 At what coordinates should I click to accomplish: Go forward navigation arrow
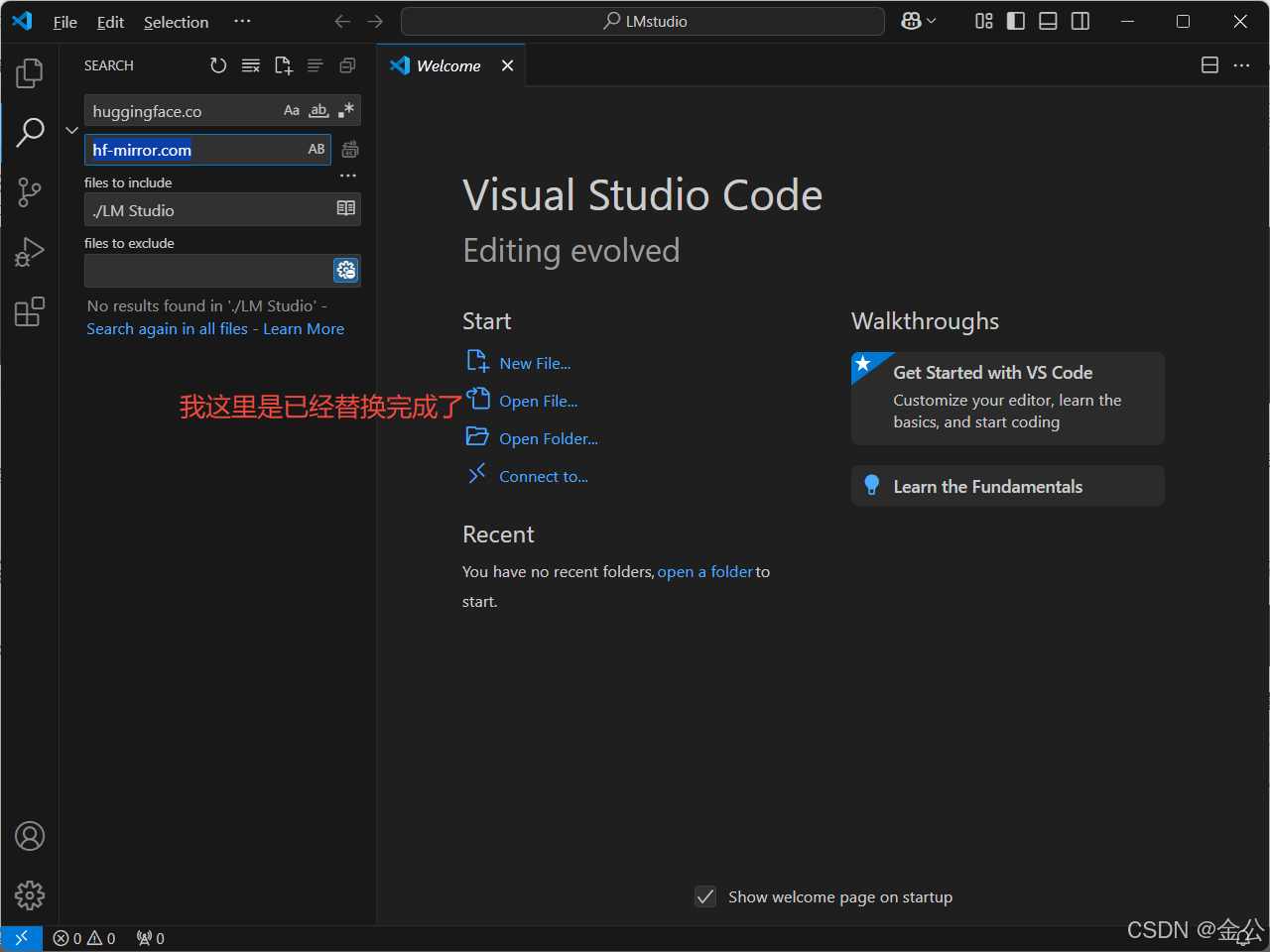click(x=375, y=22)
